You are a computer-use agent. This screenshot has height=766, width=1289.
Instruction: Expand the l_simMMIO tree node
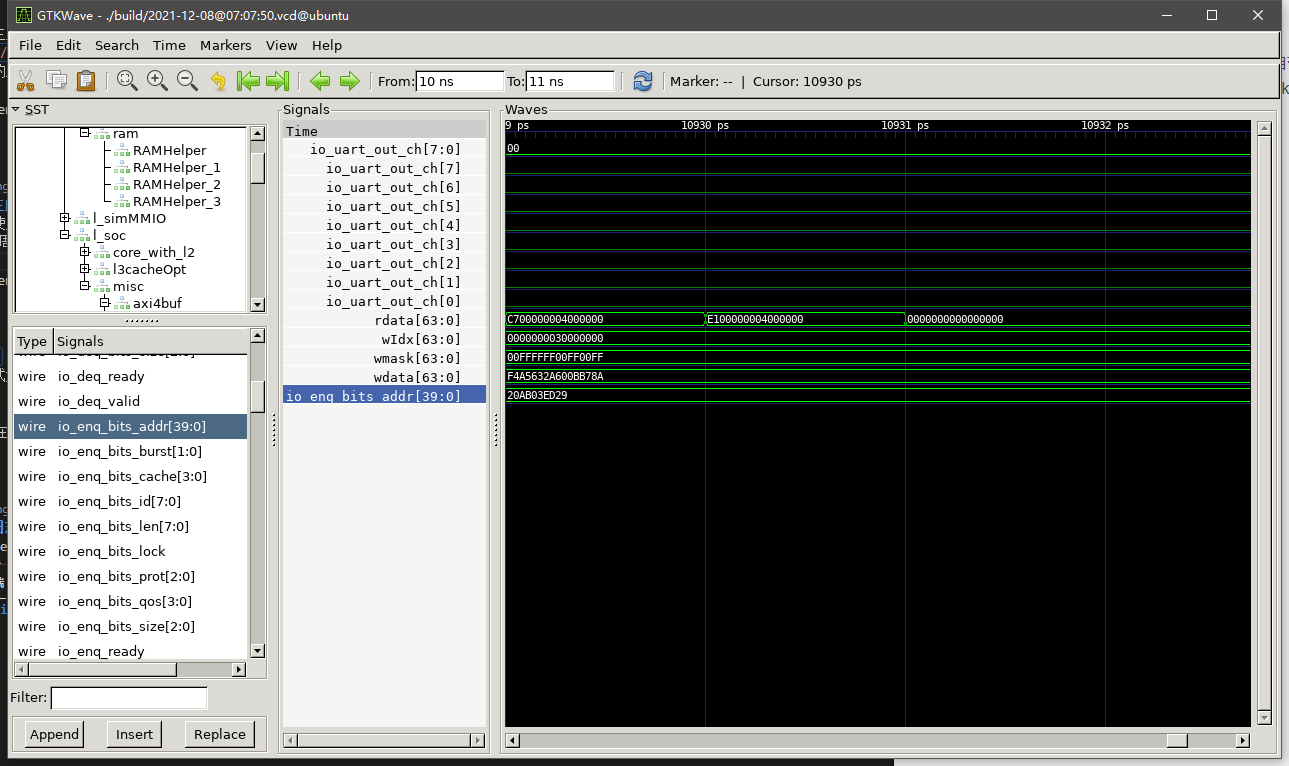(x=65, y=218)
